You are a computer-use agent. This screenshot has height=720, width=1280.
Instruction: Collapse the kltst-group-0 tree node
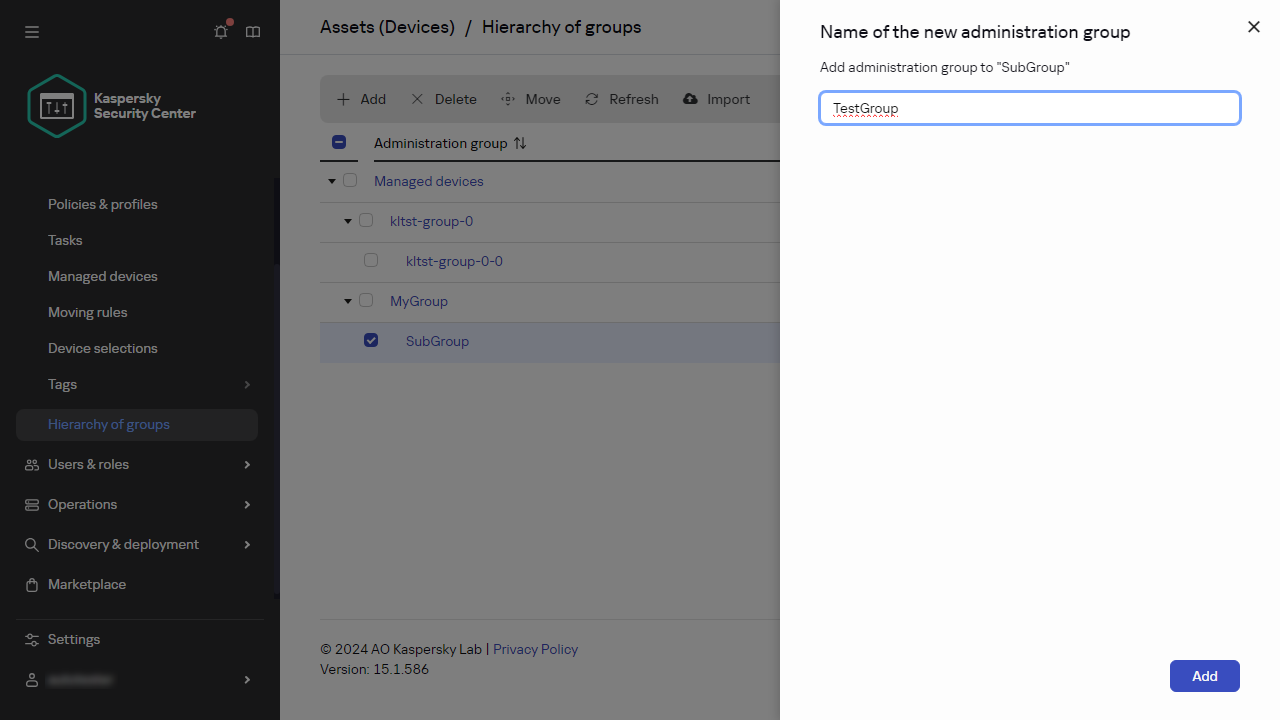[x=348, y=221]
